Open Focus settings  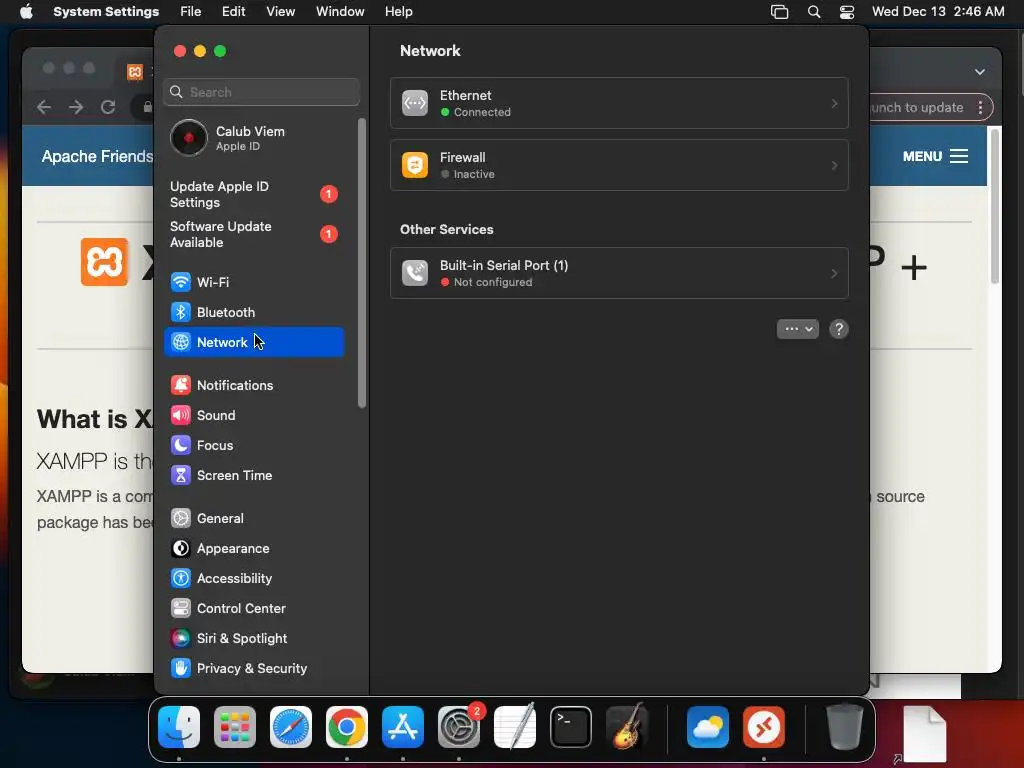253,445
